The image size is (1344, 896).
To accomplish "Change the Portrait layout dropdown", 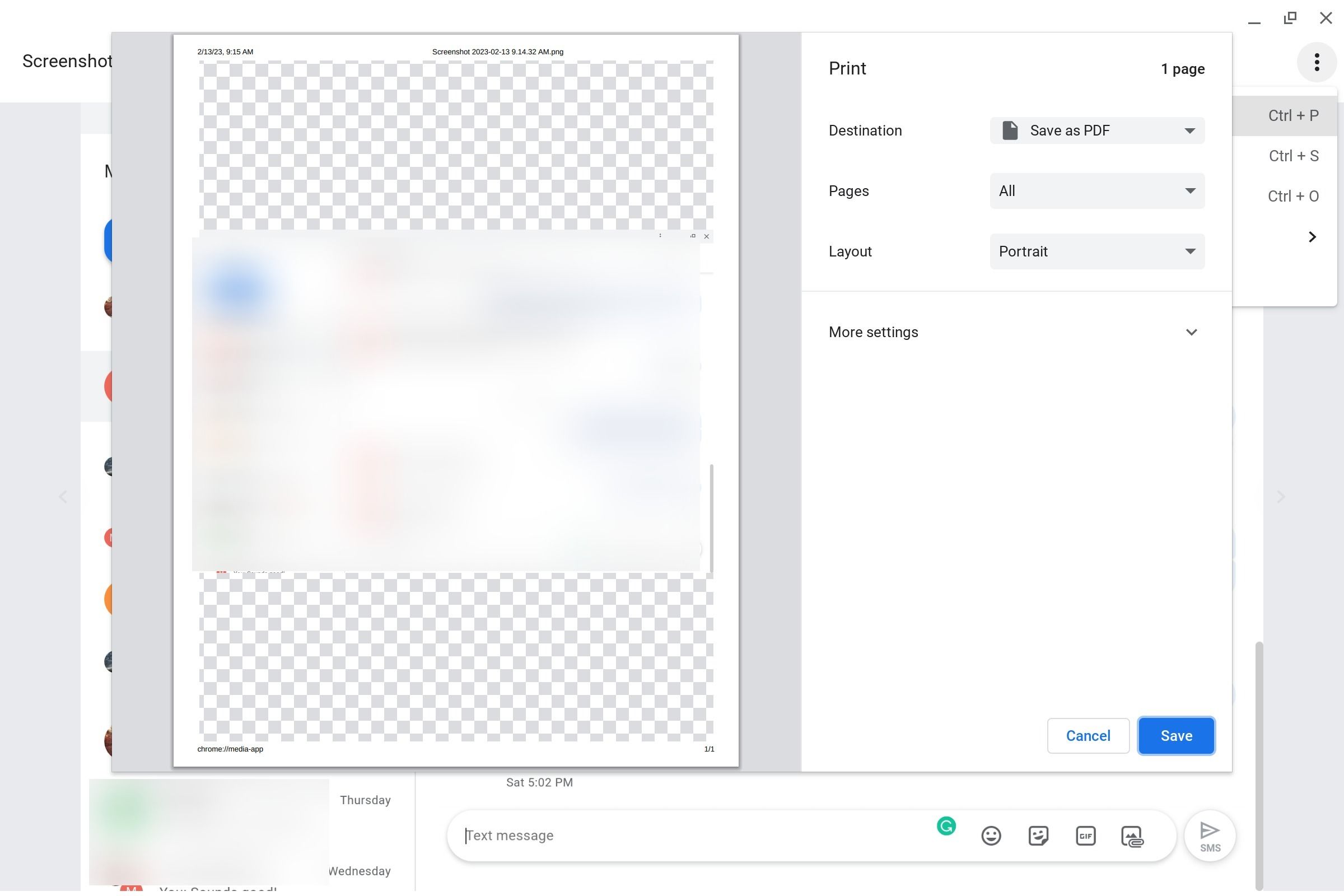I will click(1096, 251).
